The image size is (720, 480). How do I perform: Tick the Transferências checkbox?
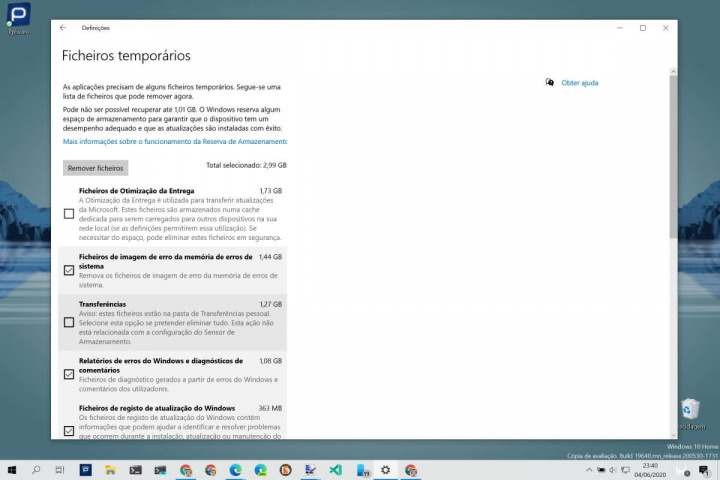[69, 322]
